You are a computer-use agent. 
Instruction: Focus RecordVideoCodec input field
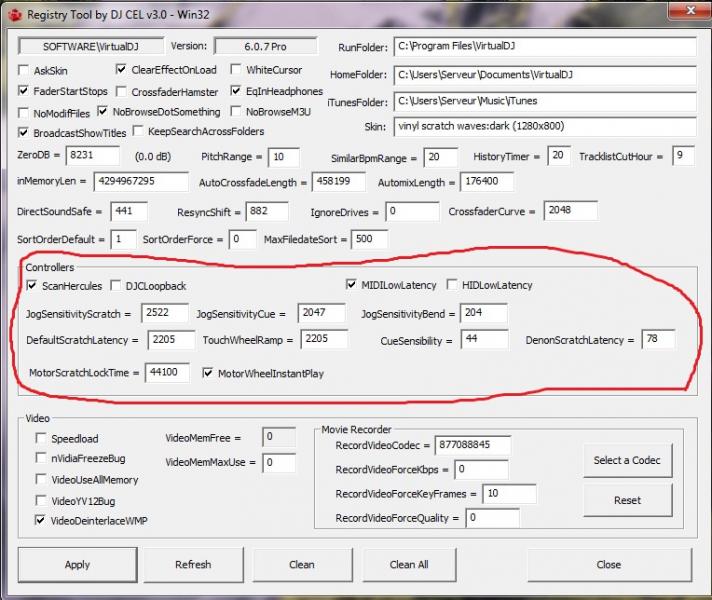473,445
